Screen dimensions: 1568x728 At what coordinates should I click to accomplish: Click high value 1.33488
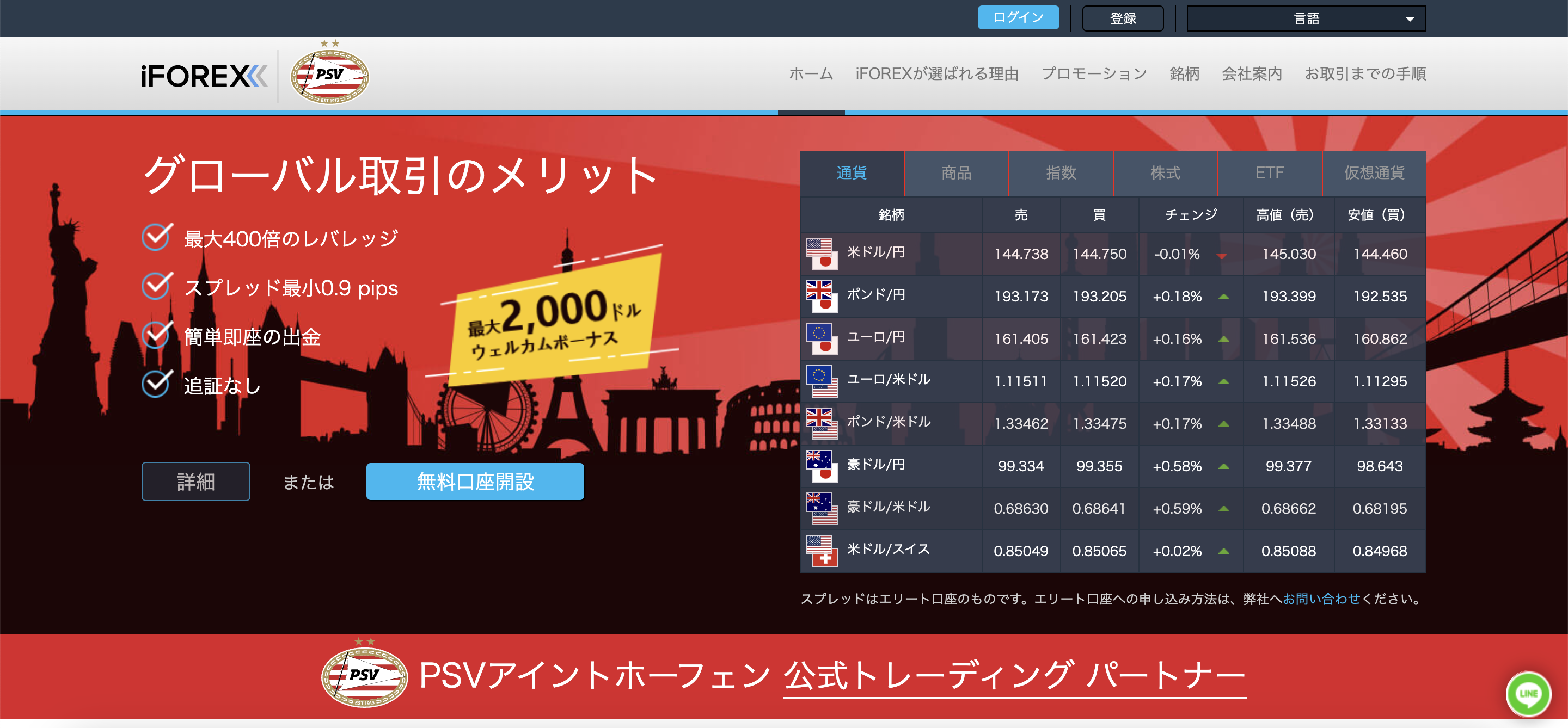1289,424
